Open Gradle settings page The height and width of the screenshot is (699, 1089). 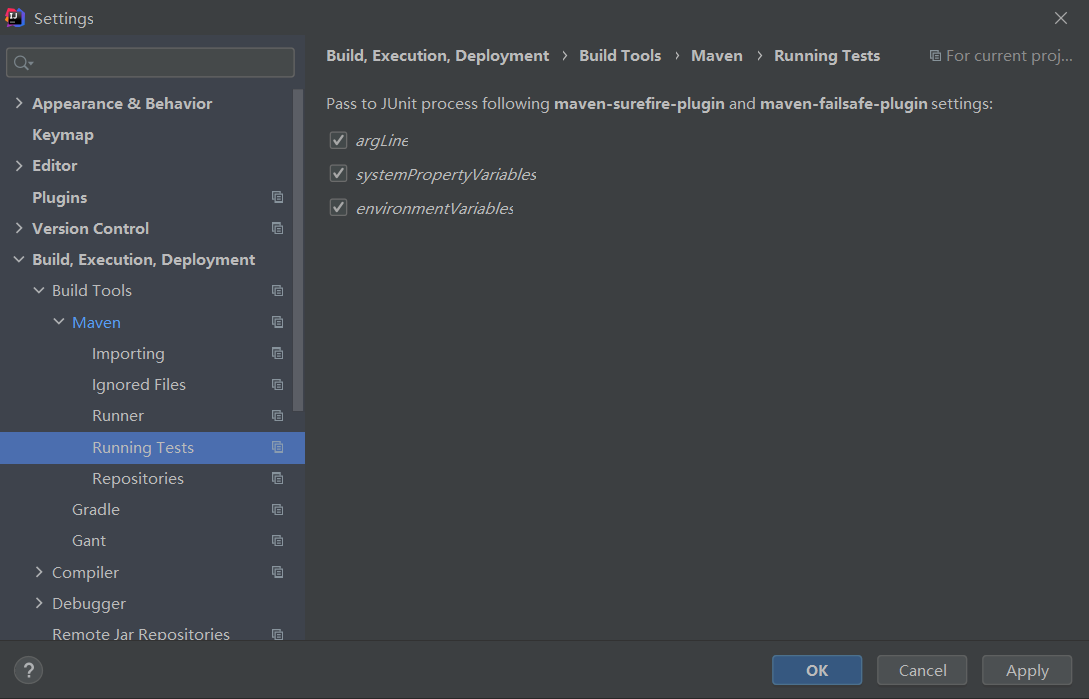point(96,510)
